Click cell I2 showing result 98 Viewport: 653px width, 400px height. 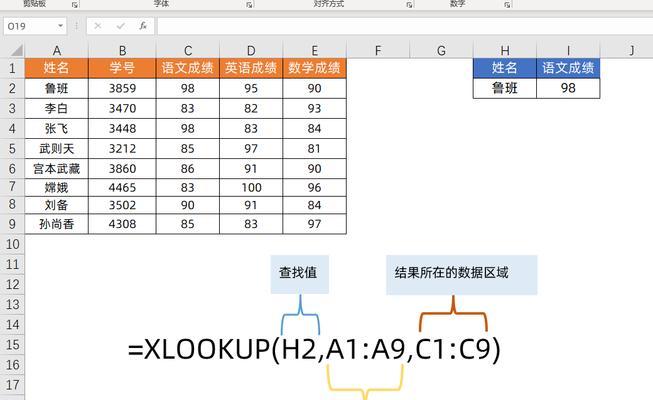pos(568,88)
